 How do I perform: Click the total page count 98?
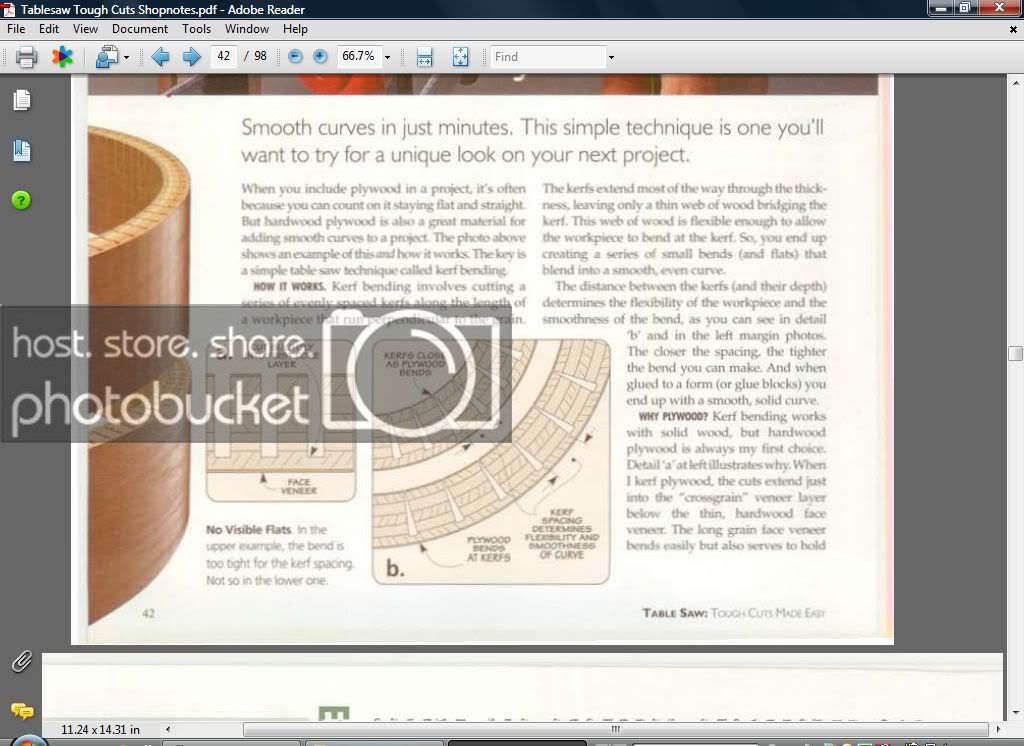click(x=260, y=56)
